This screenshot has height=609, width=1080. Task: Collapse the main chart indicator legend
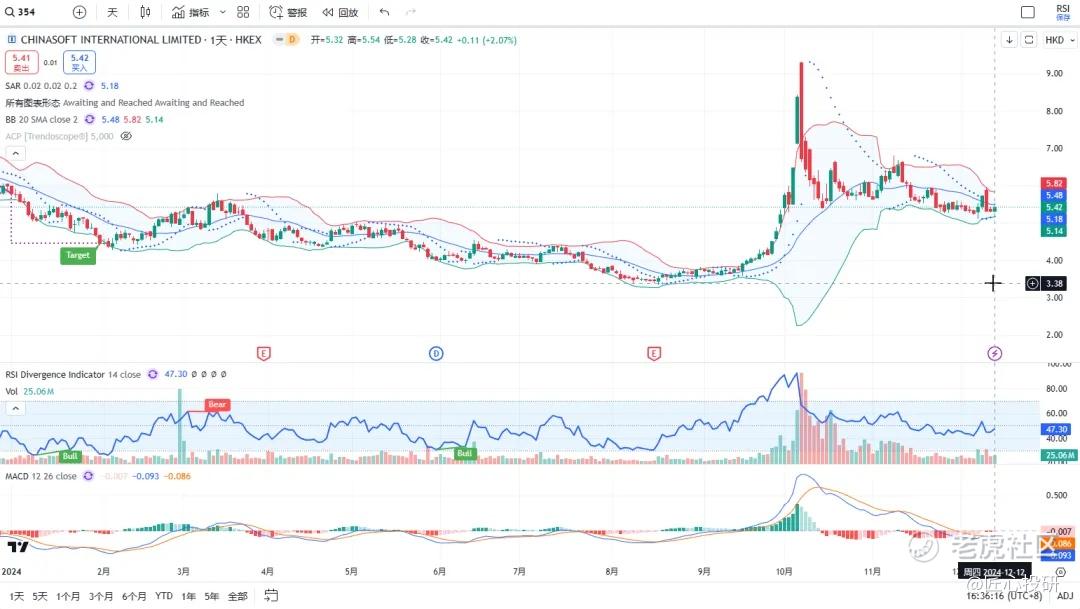[x=15, y=153]
